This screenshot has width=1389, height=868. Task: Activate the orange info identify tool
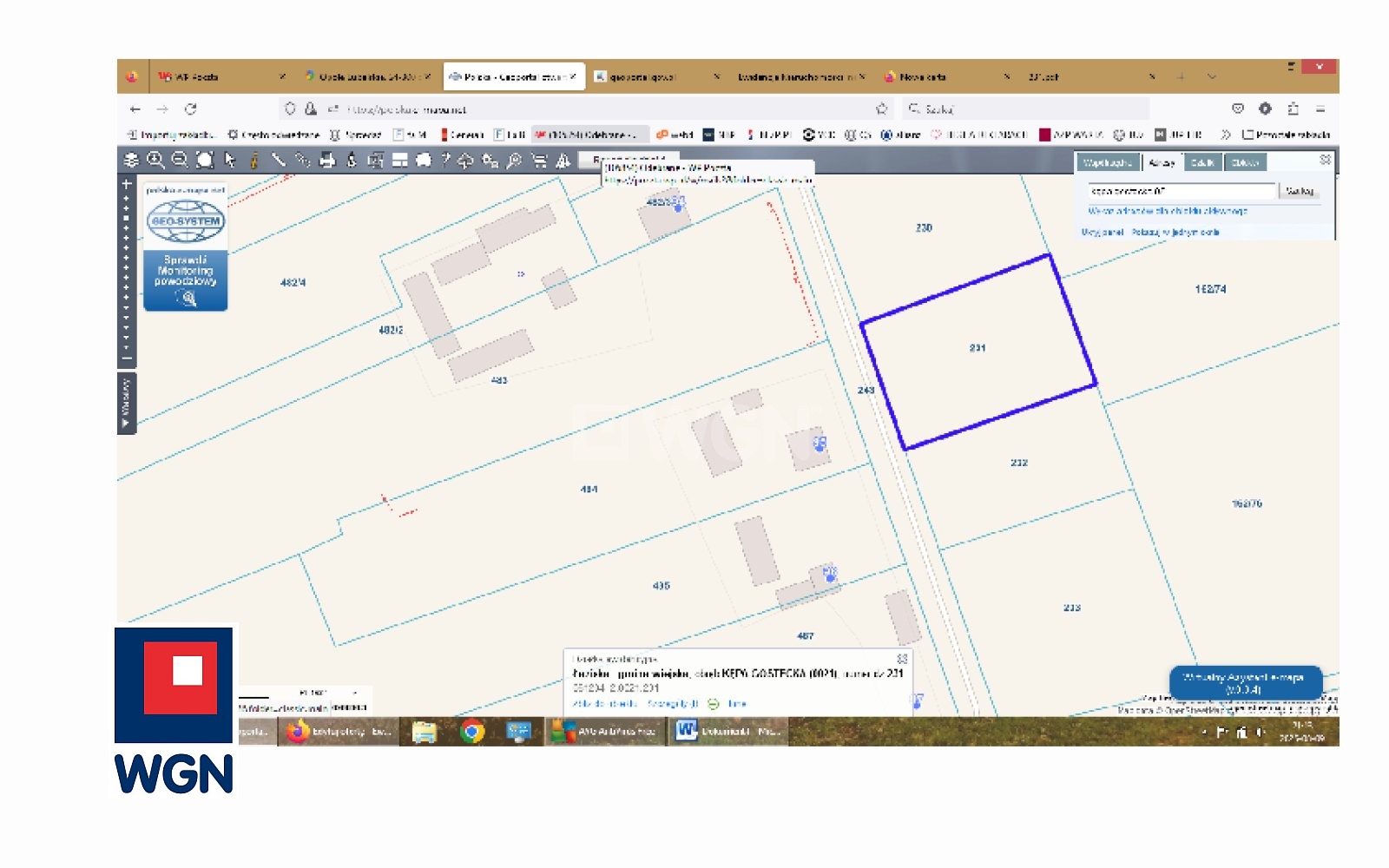[254, 160]
